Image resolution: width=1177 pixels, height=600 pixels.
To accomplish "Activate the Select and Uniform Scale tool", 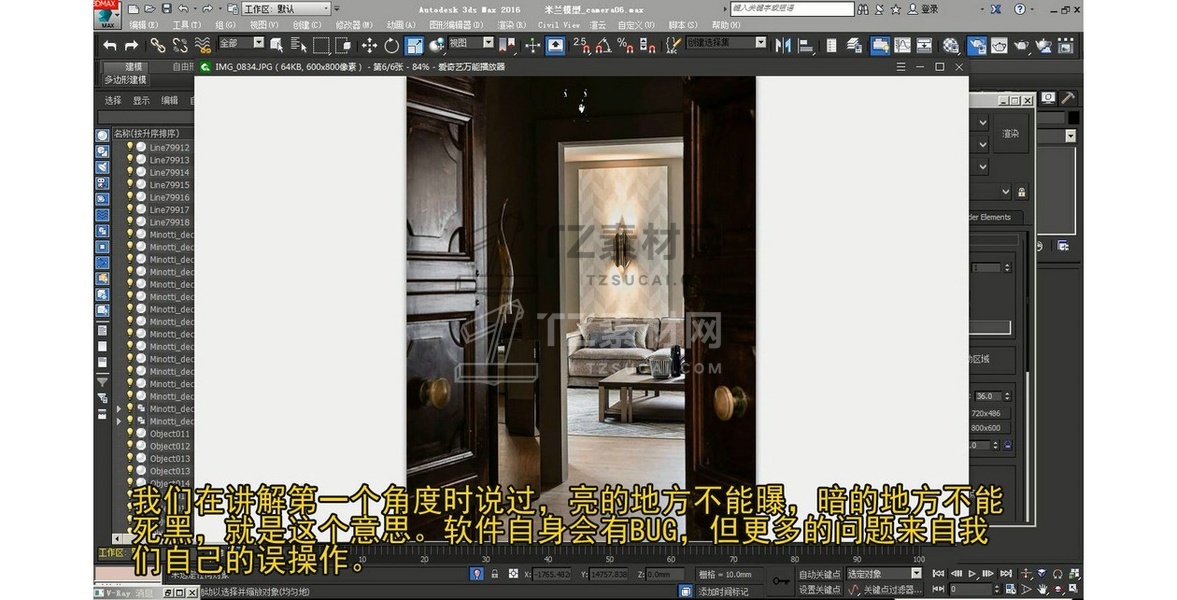I will coord(414,46).
